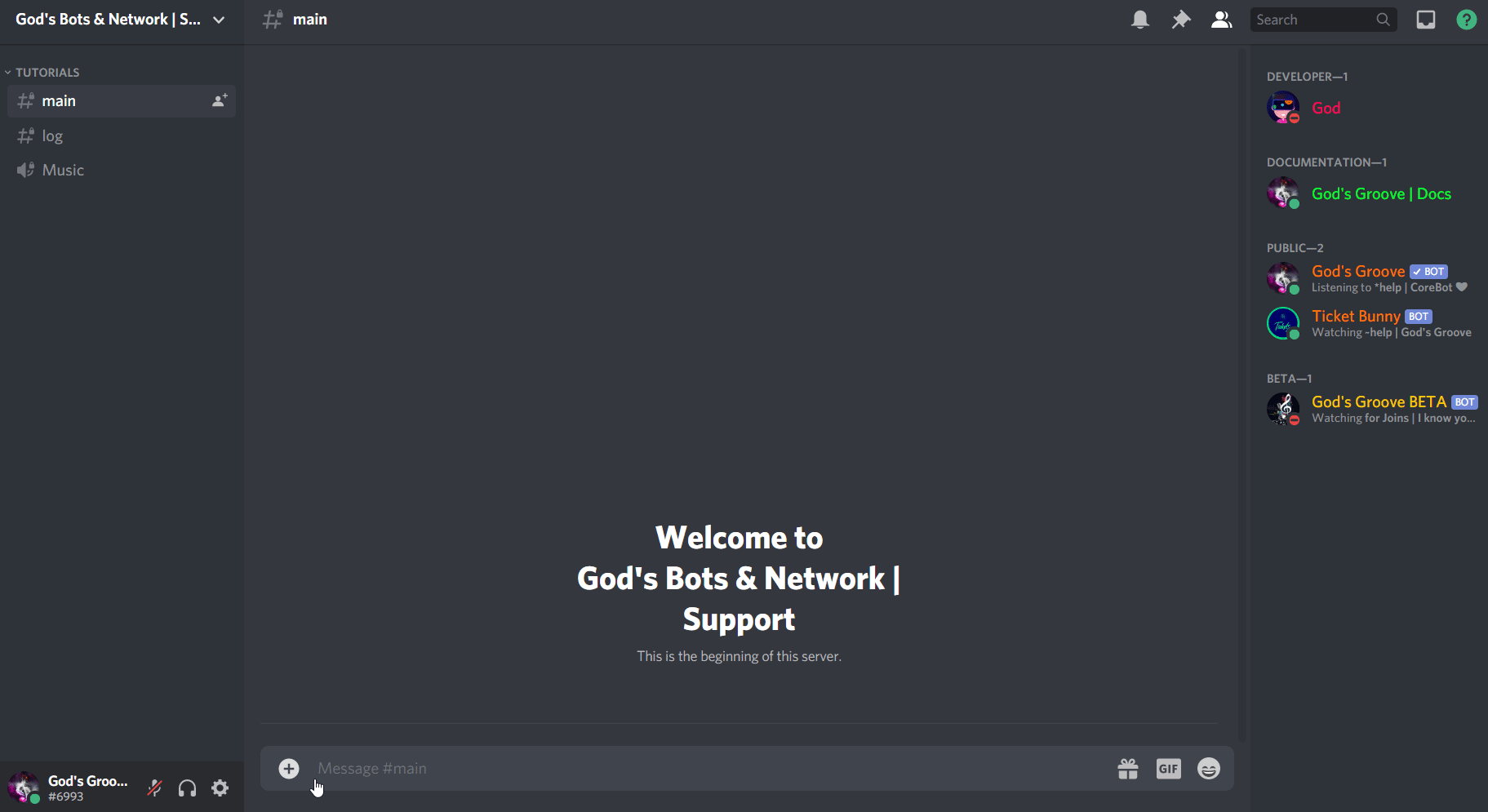Open notification settings bell icon
Viewport: 1488px width, 812px height.
[1140, 20]
